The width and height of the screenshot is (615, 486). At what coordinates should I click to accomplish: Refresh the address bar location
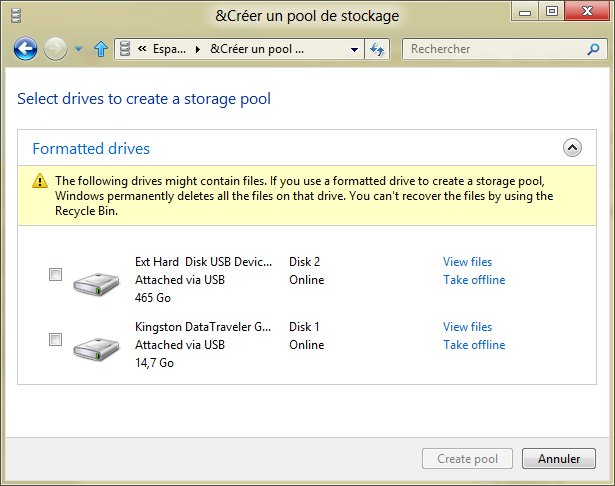(x=378, y=49)
